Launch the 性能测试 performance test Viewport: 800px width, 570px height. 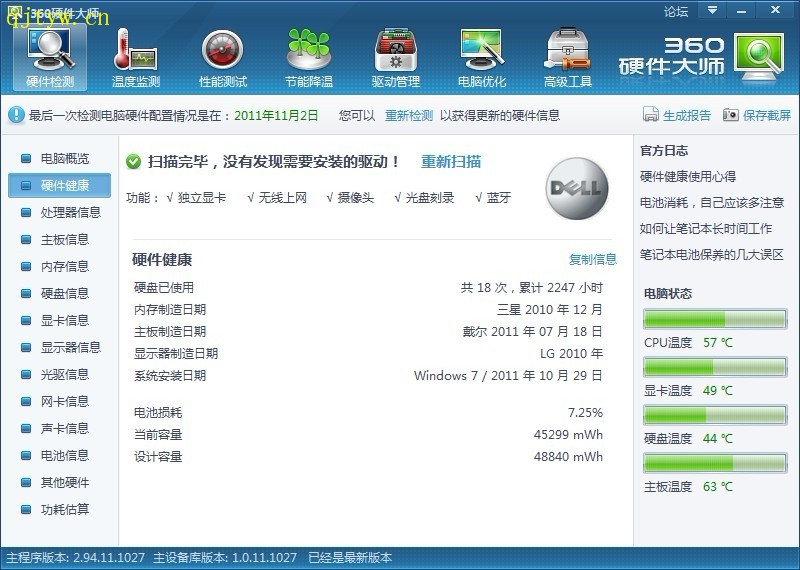click(222, 57)
